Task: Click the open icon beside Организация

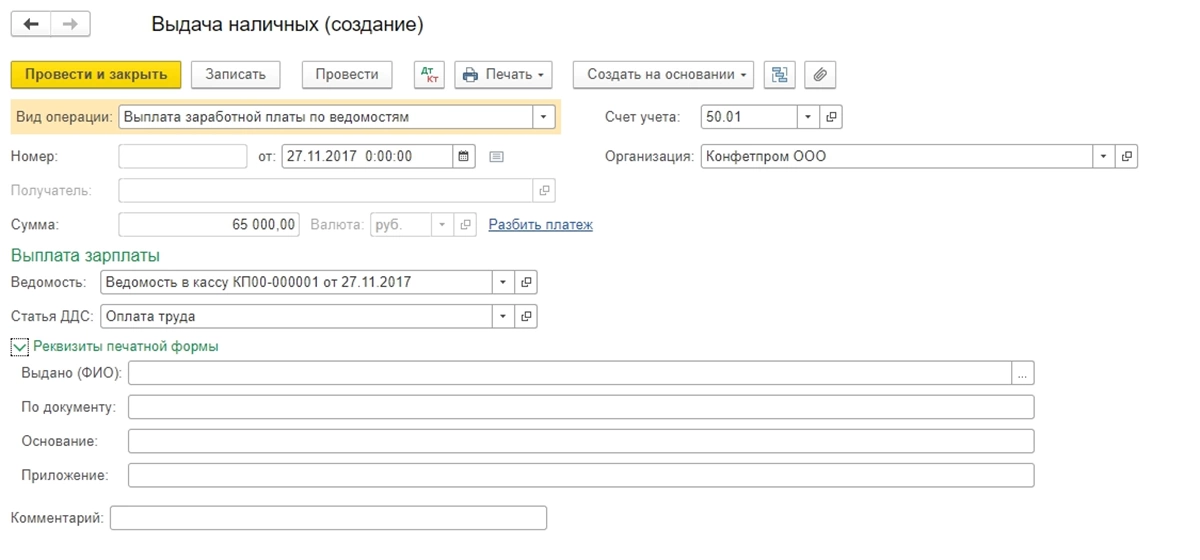Action: [1127, 156]
